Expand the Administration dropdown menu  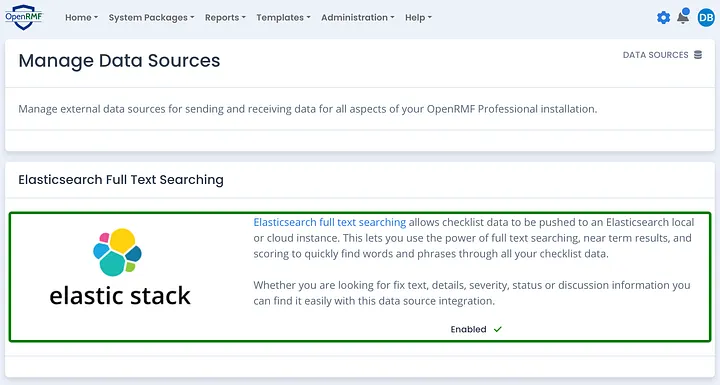coord(358,17)
